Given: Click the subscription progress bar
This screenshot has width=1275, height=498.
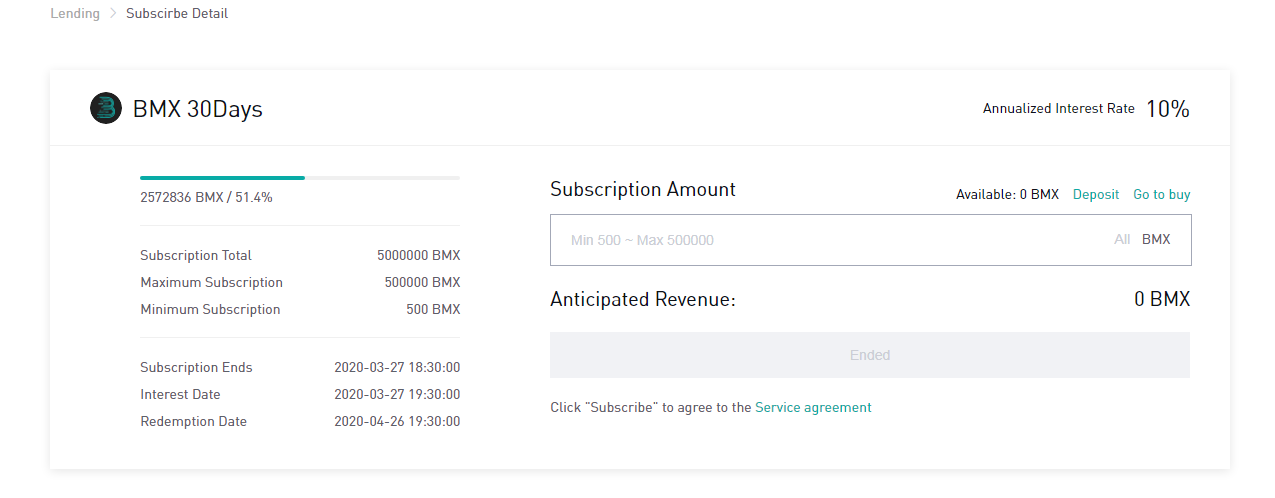Looking at the screenshot, I should point(299,178).
